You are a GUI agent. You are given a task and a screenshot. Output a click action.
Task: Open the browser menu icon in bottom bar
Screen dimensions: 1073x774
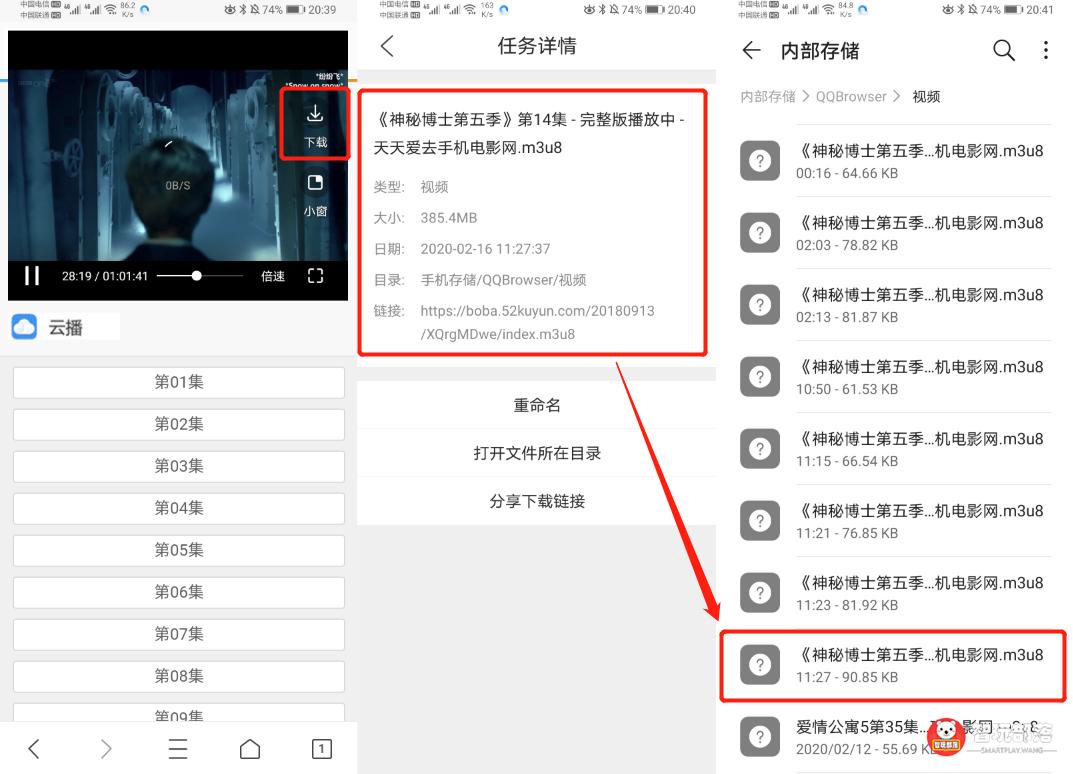pos(178,748)
